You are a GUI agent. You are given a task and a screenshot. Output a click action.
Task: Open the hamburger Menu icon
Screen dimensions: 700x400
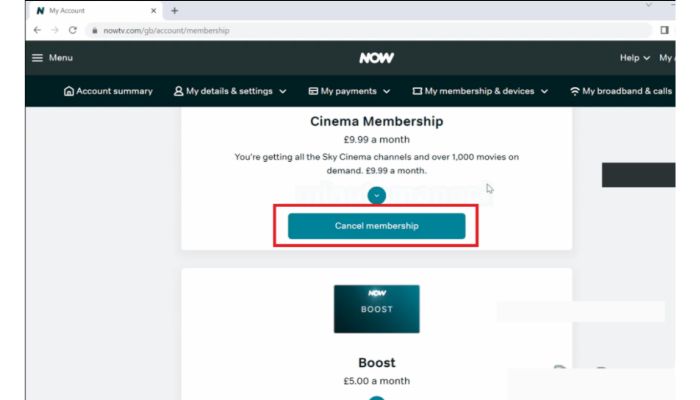(x=38, y=58)
